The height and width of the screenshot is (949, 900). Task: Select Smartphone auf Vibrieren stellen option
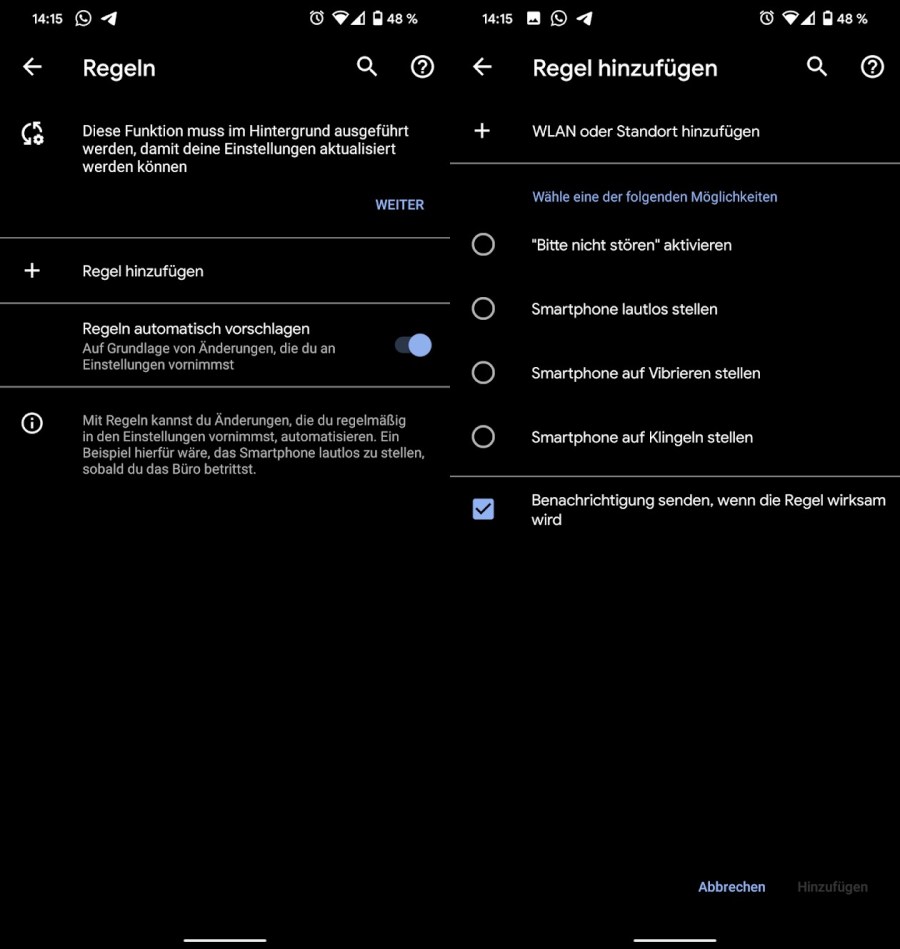click(x=483, y=373)
